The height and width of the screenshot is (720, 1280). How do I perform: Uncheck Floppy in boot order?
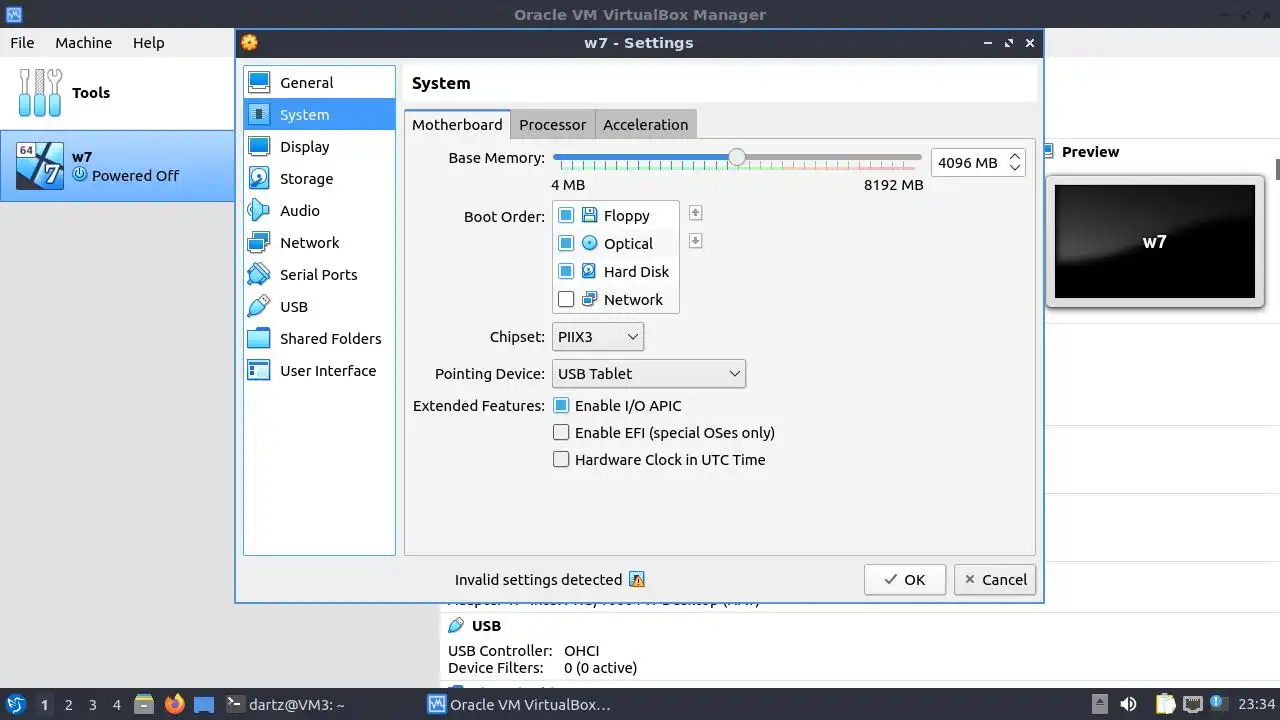[566, 215]
